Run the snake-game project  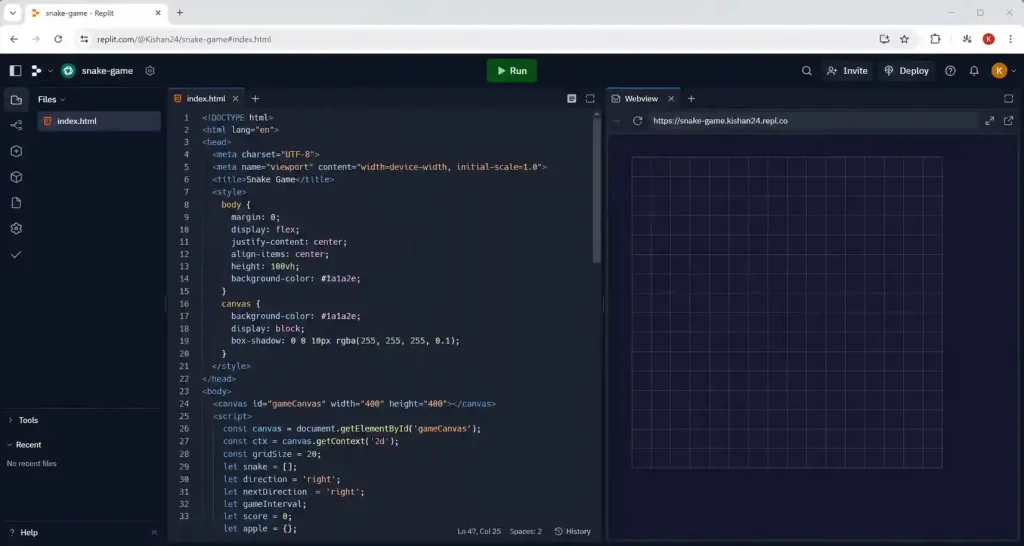coord(512,71)
